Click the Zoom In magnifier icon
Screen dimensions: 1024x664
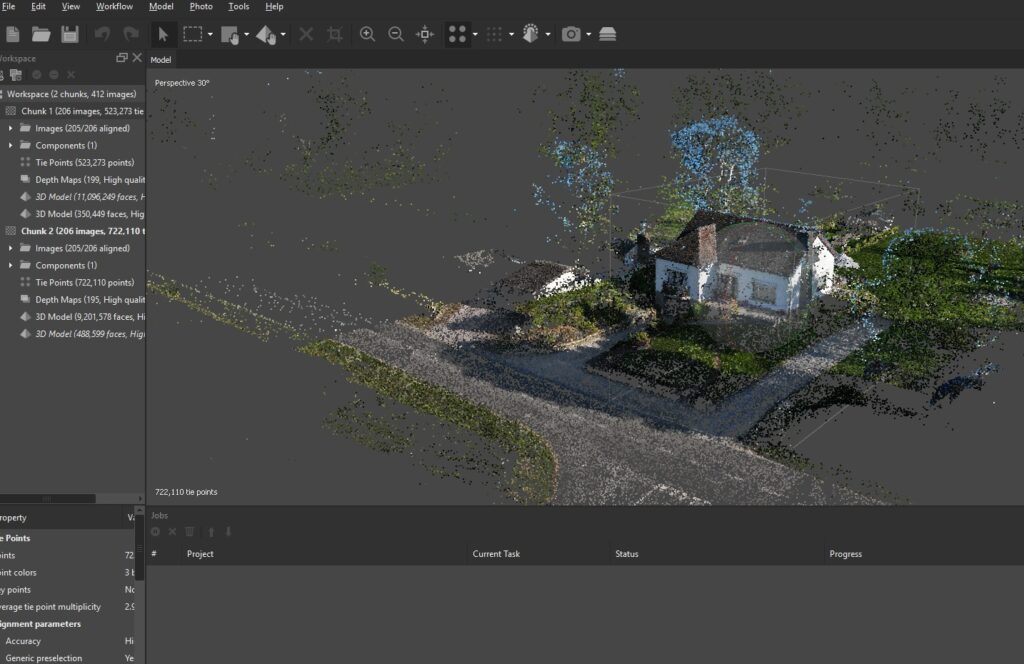[367, 34]
